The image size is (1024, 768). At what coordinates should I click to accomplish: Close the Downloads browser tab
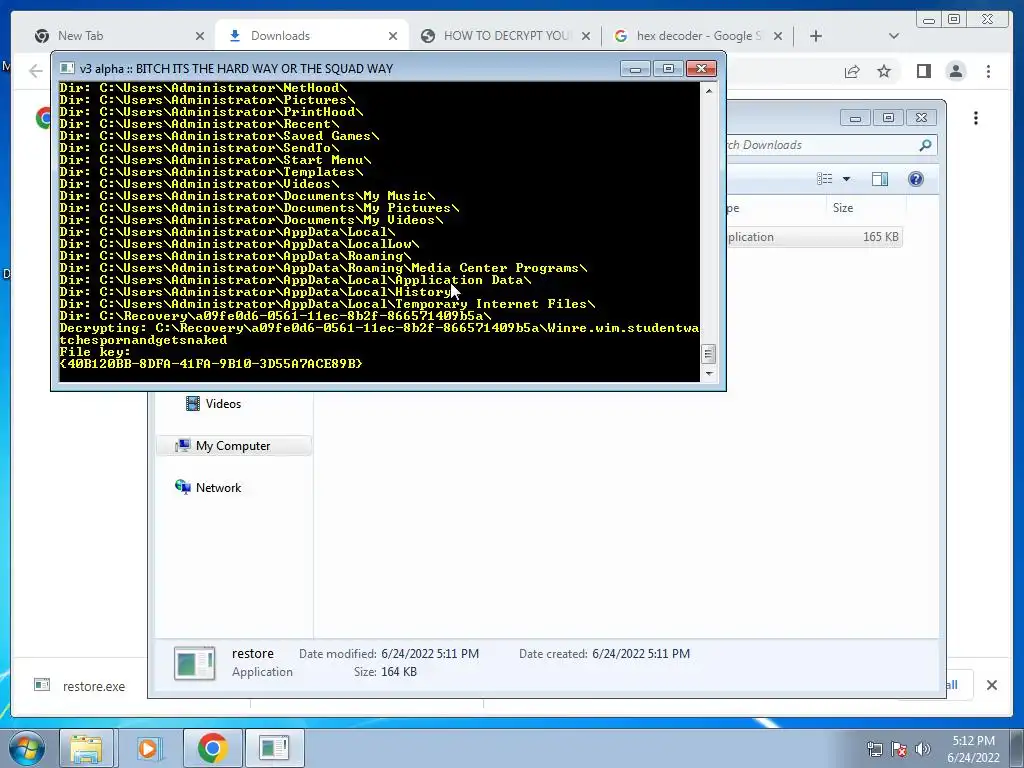click(x=392, y=36)
